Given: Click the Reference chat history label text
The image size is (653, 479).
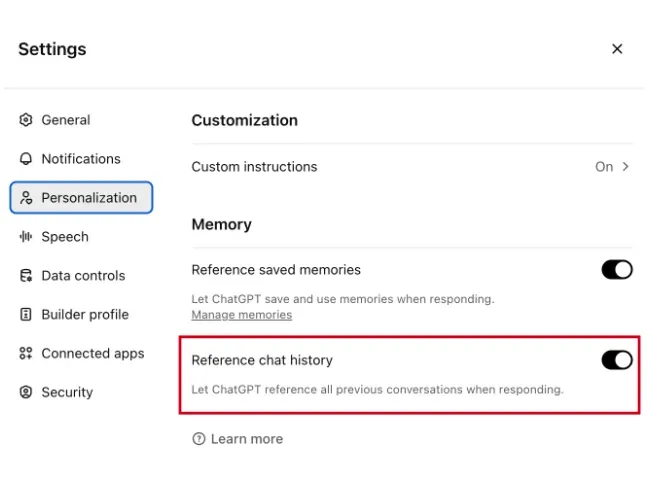Looking at the screenshot, I should [x=262, y=360].
